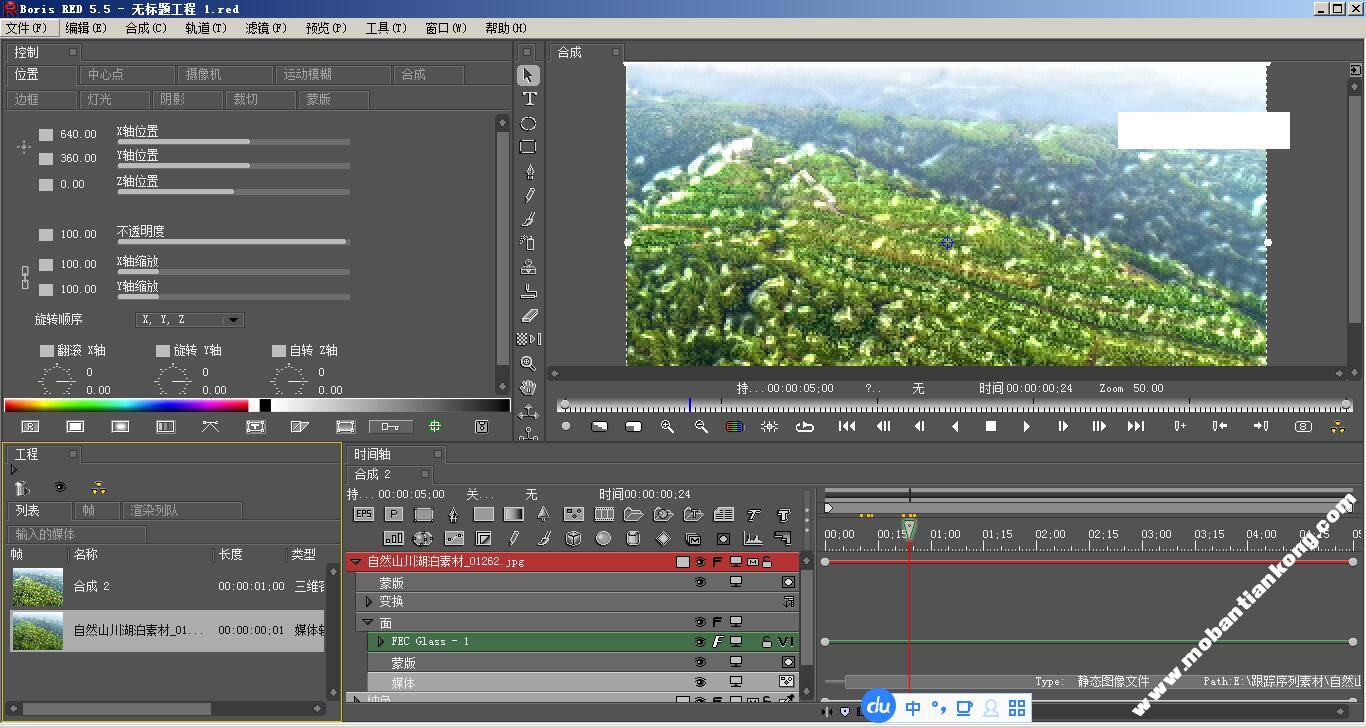Viewport: 1366px width, 728px height.
Task: Toggle the Y轴位置 animation checkbox
Action: click(46, 158)
